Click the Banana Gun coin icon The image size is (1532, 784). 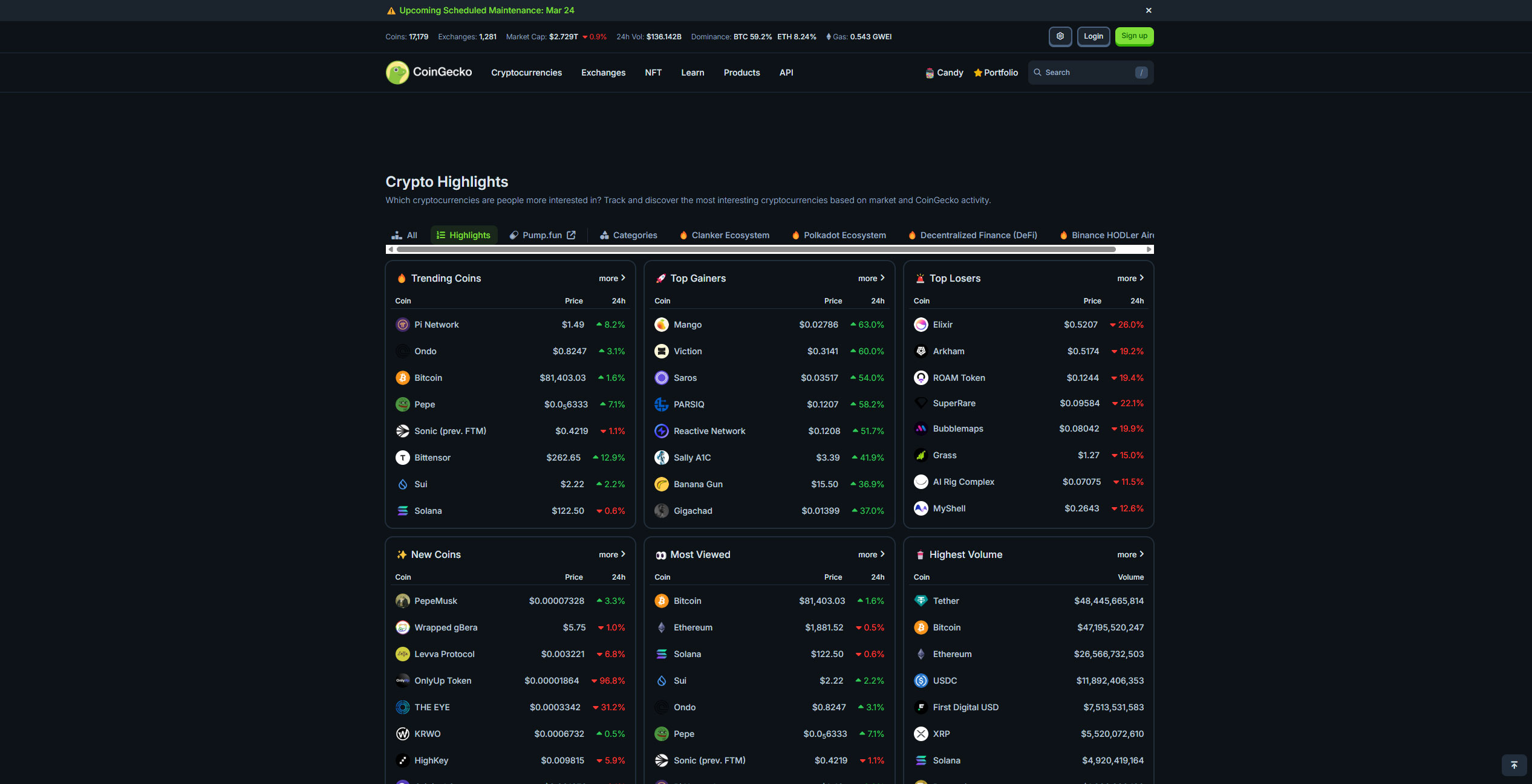pos(662,484)
